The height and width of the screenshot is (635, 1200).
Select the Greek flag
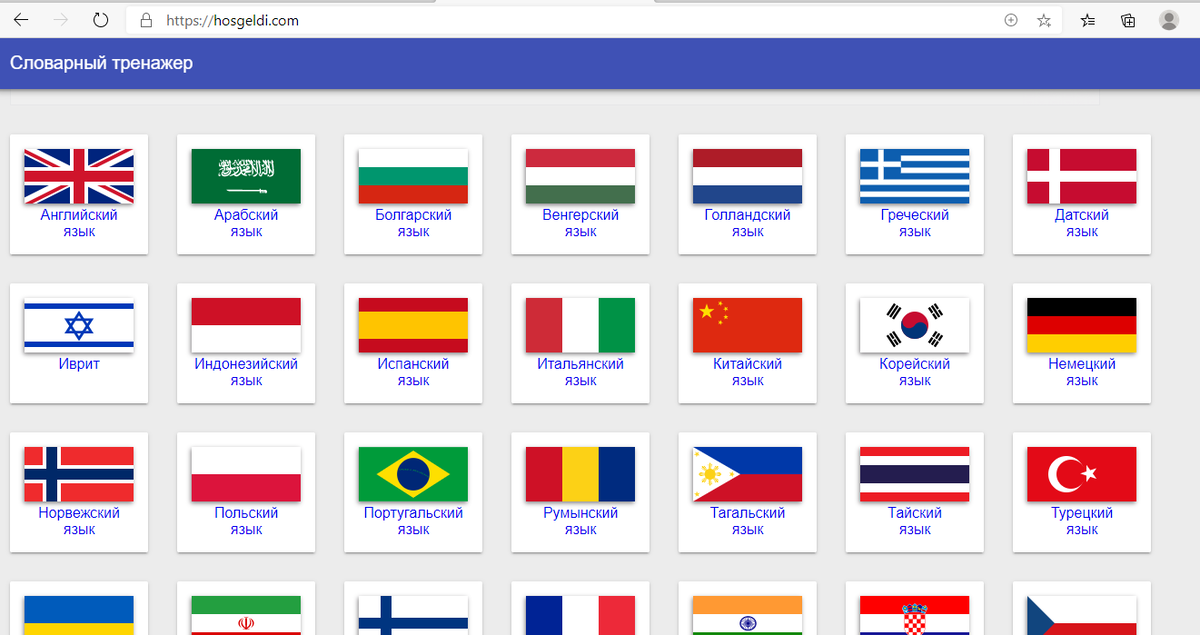click(915, 176)
